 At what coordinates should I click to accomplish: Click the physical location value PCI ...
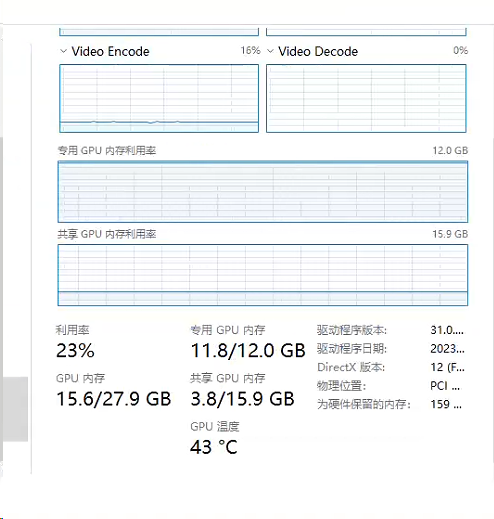tap(445, 386)
